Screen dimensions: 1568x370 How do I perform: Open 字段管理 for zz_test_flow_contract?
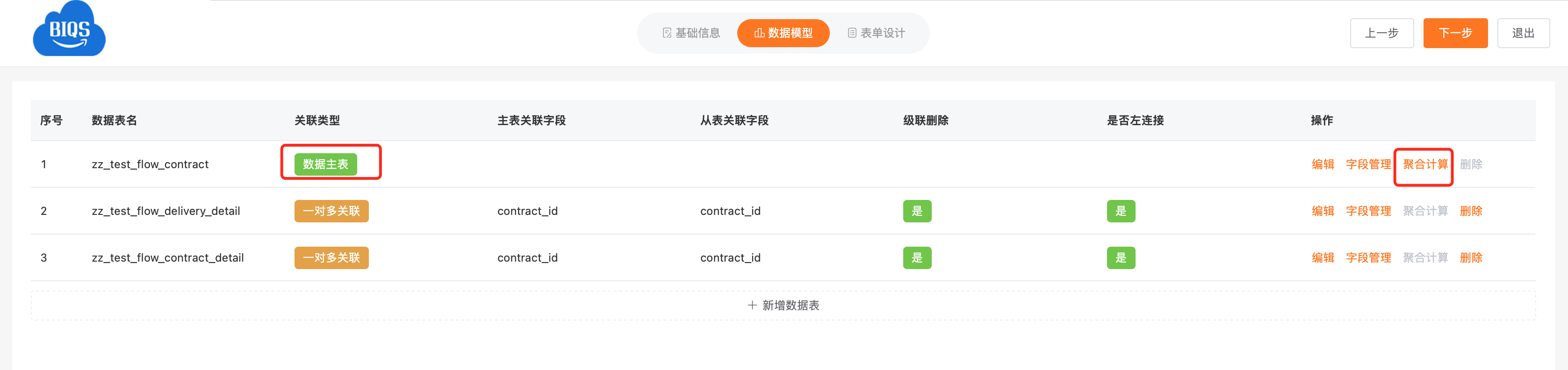coord(1368,164)
